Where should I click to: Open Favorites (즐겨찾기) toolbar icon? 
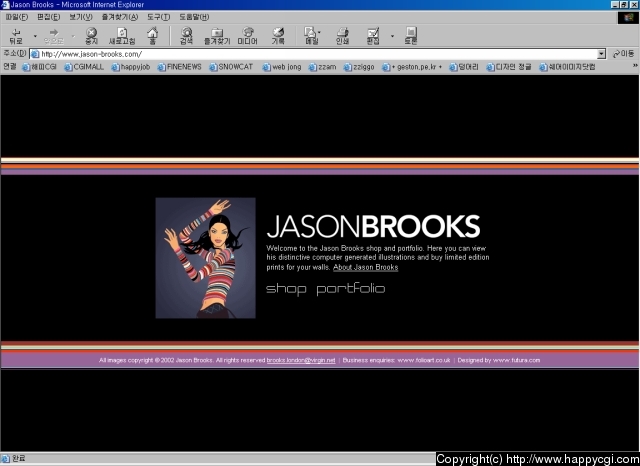(217, 36)
